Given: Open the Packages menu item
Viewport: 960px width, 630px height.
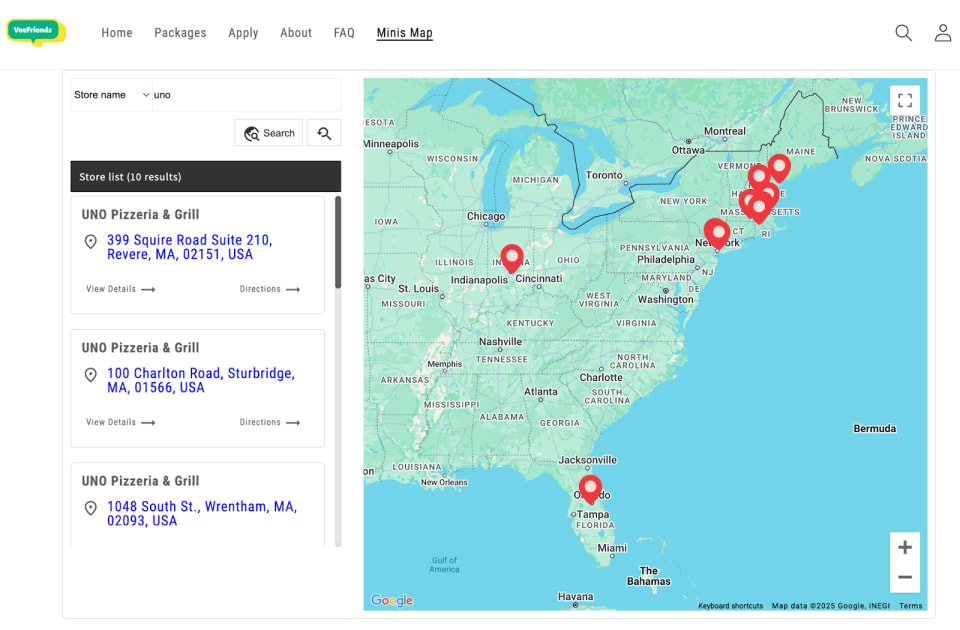Looking at the screenshot, I should click(180, 33).
